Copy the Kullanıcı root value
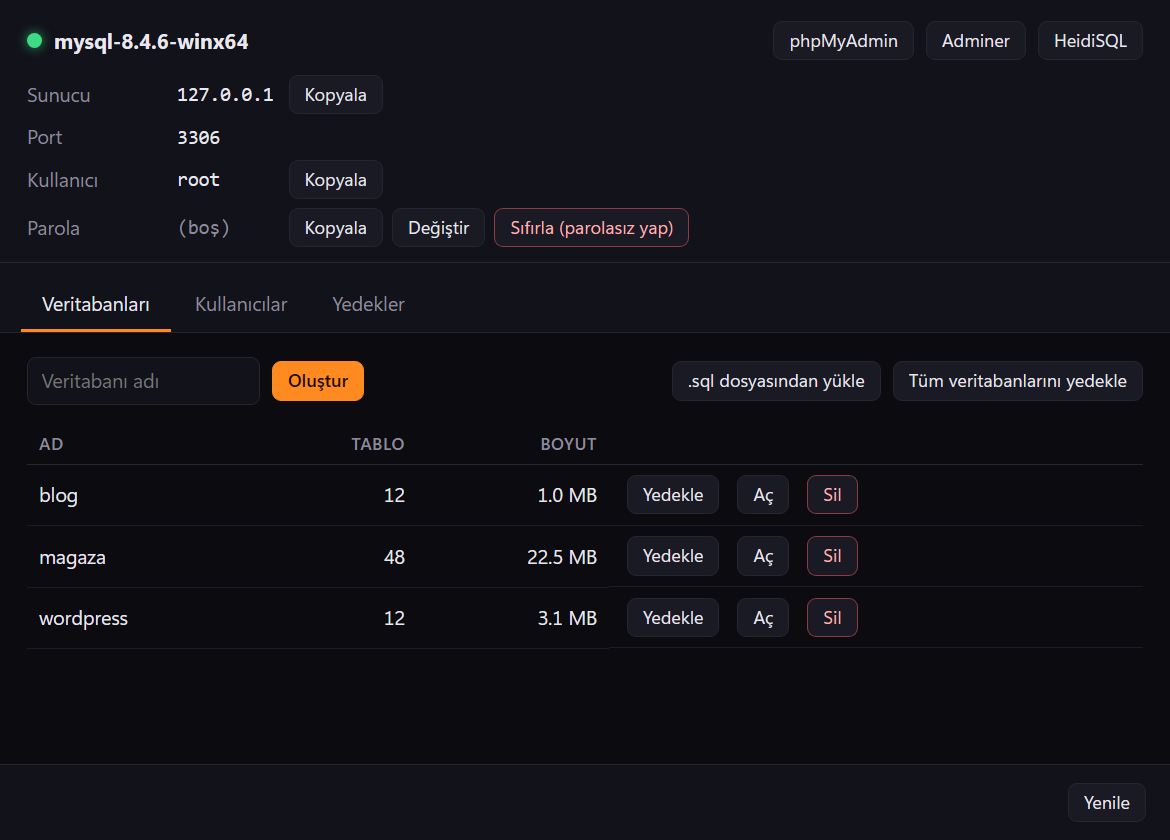The height and width of the screenshot is (840, 1170). 336,180
